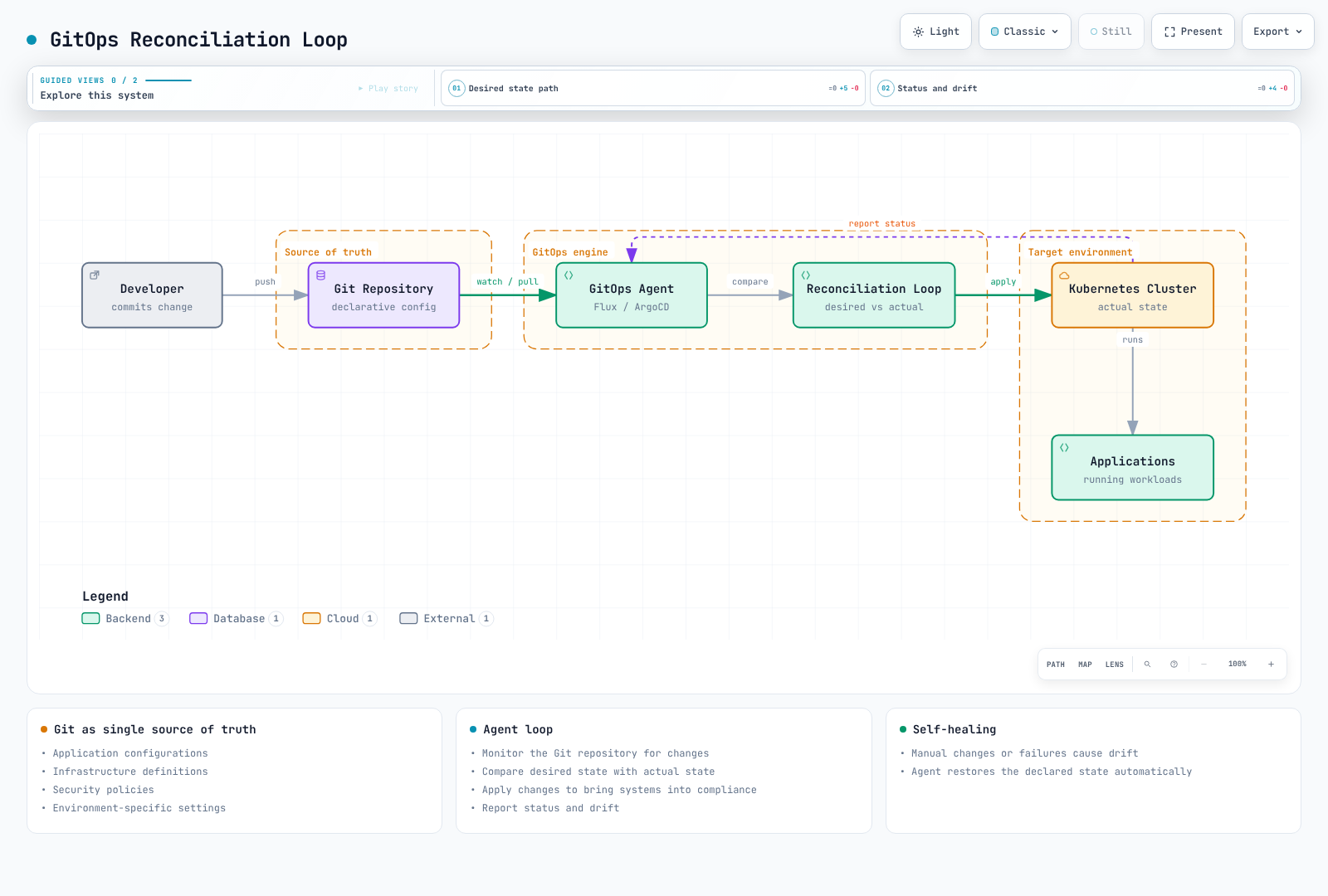Click Play story
The height and width of the screenshot is (896, 1328).
(x=388, y=88)
